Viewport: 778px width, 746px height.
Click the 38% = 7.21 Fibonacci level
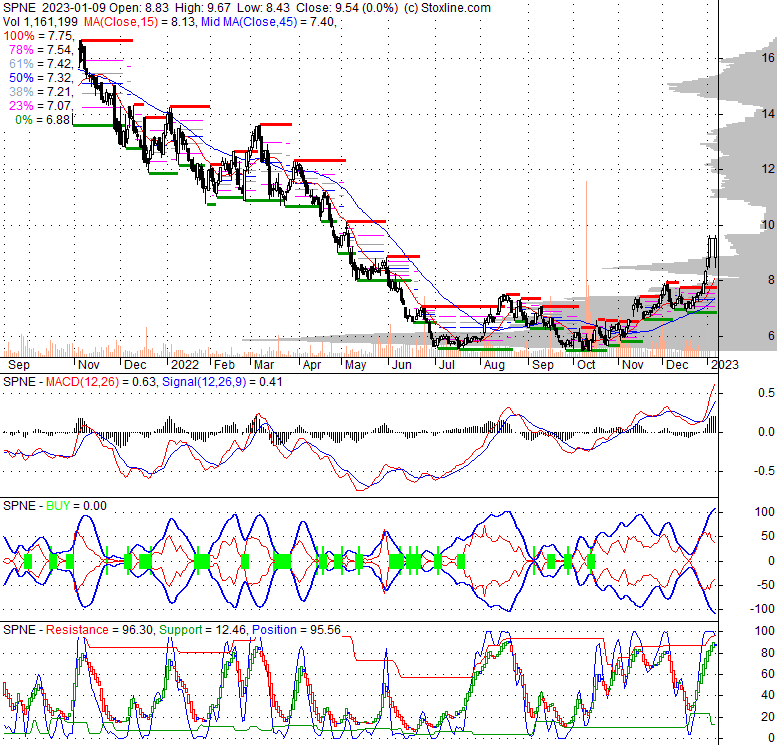pyautogui.click(x=41, y=92)
